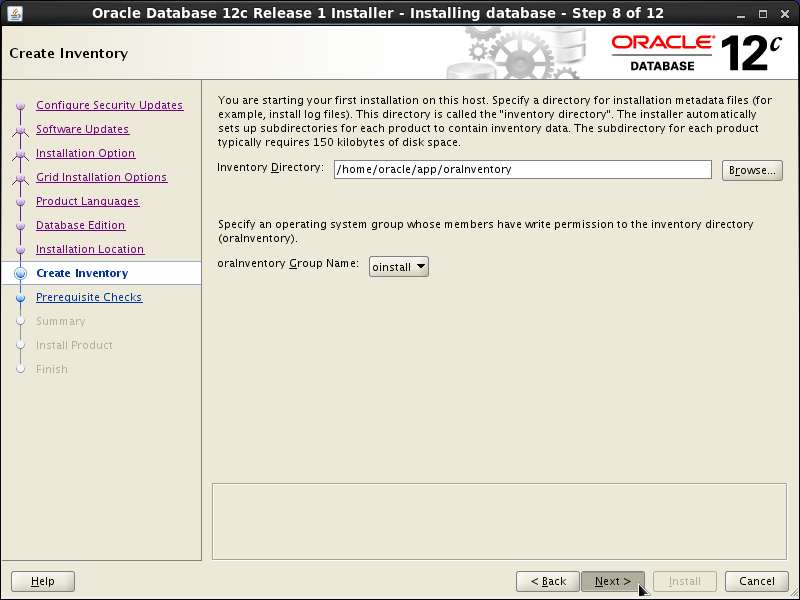This screenshot has height=600, width=800.
Task: Click the Create Inventory step bullet icon
Action: click(x=20, y=273)
